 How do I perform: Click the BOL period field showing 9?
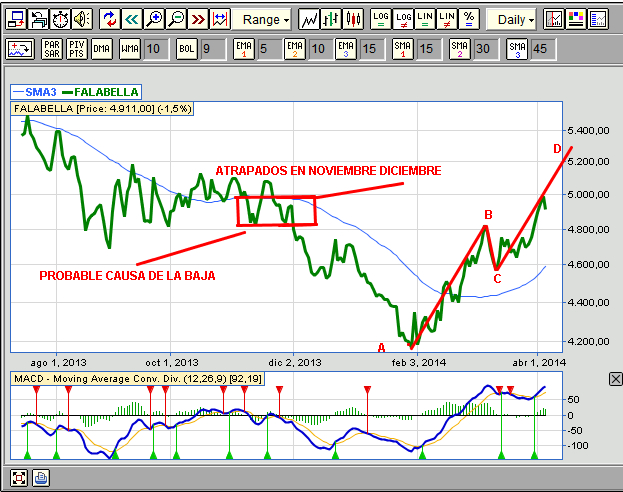coord(213,49)
